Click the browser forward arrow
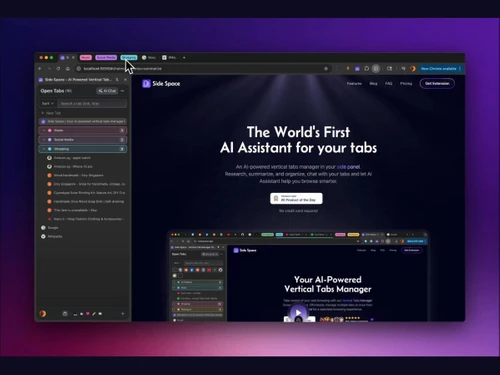 pos(49,69)
